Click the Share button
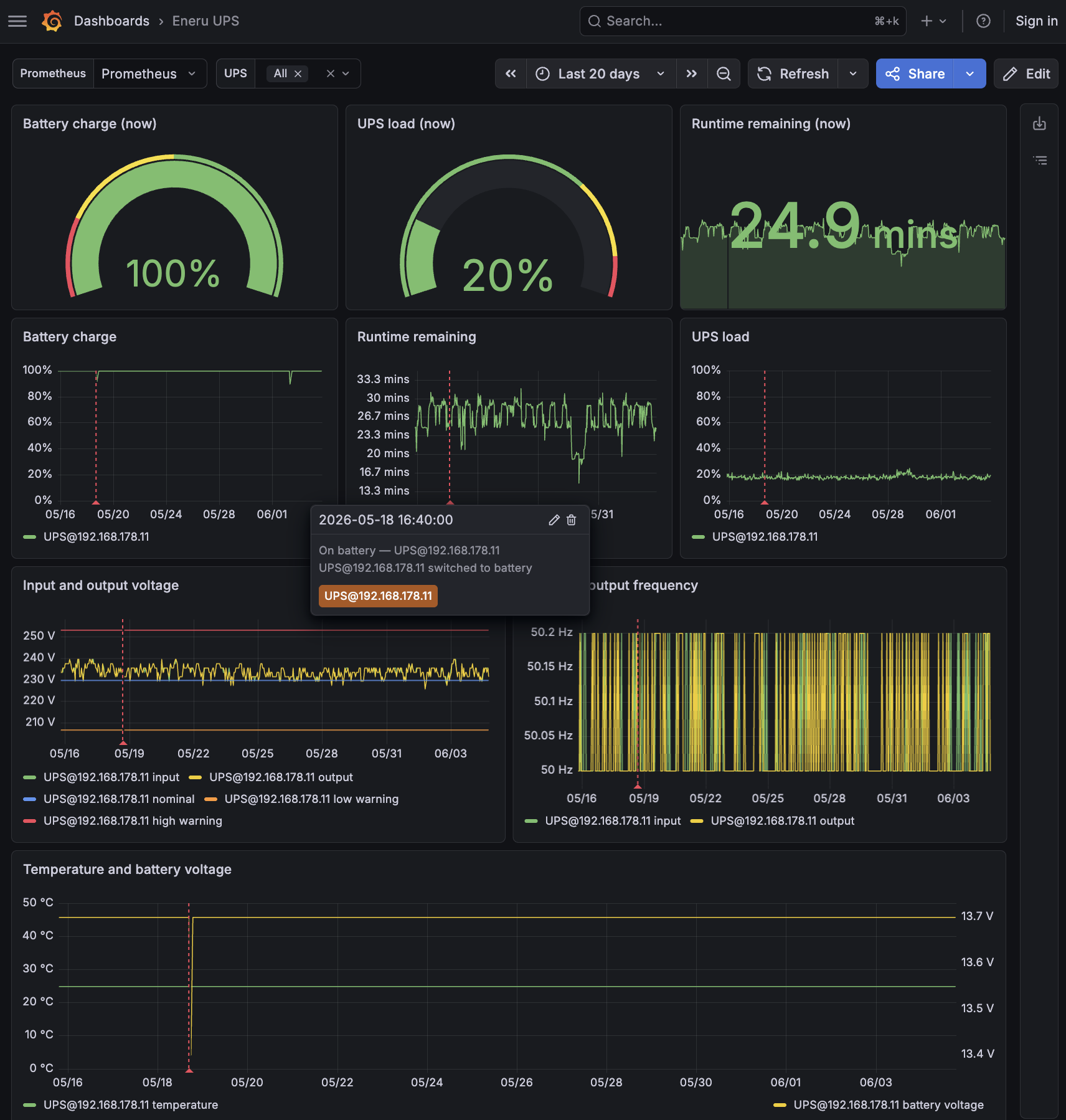1066x1120 pixels. coord(915,74)
